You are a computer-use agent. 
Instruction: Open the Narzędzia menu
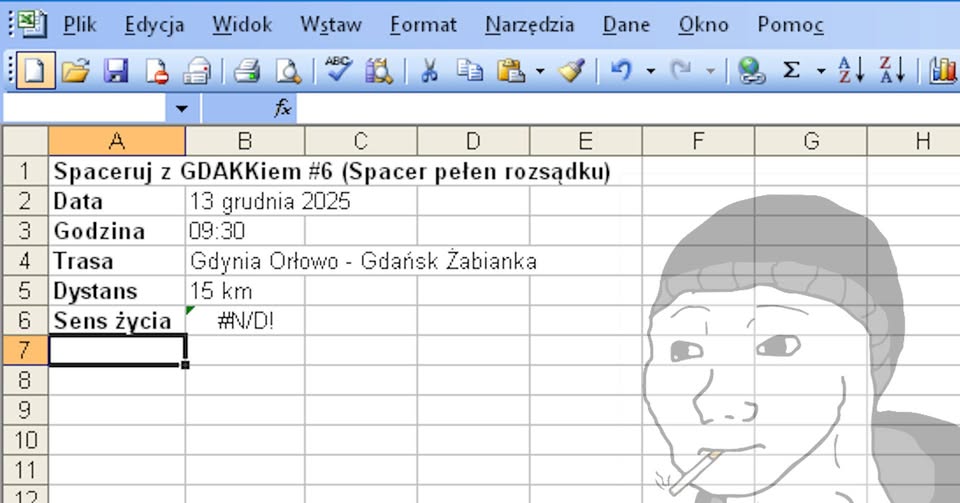point(529,25)
